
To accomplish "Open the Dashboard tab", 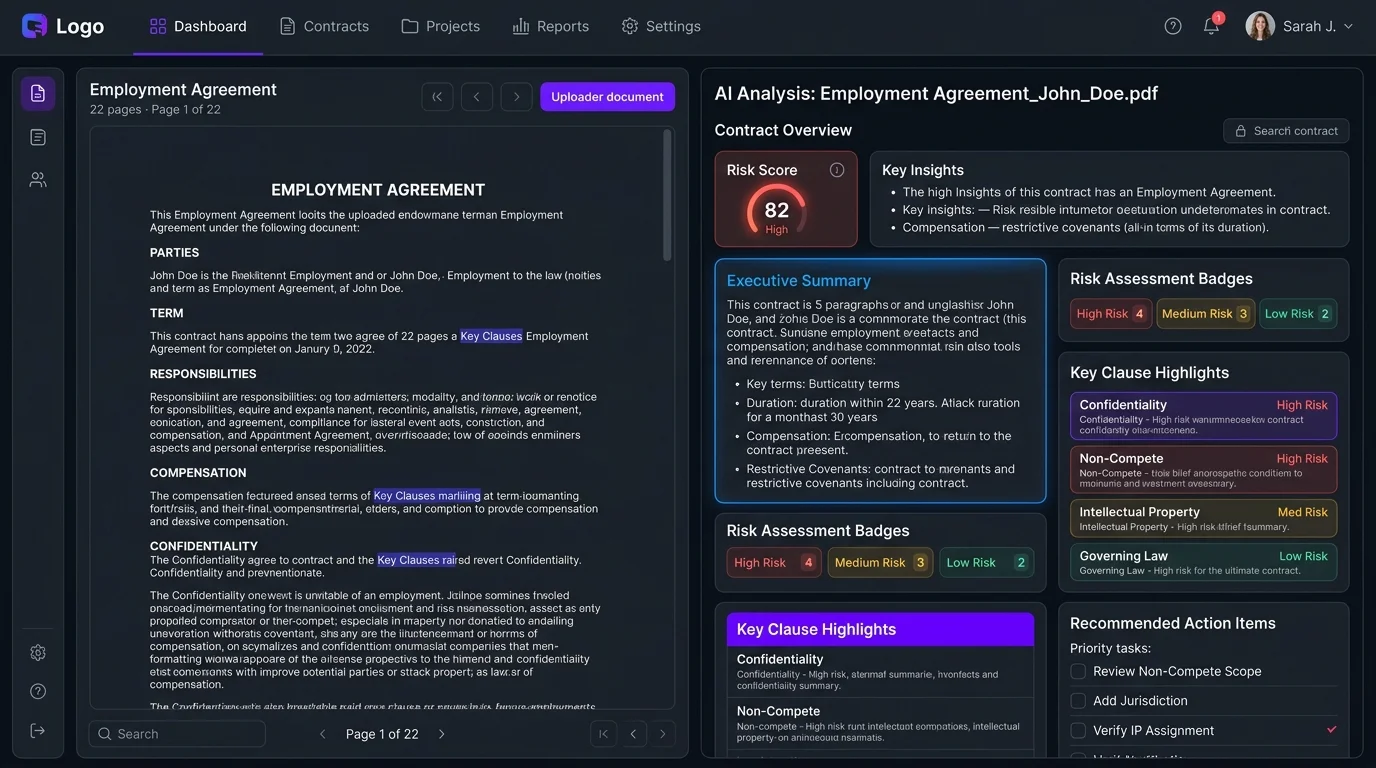I will click(198, 26).
